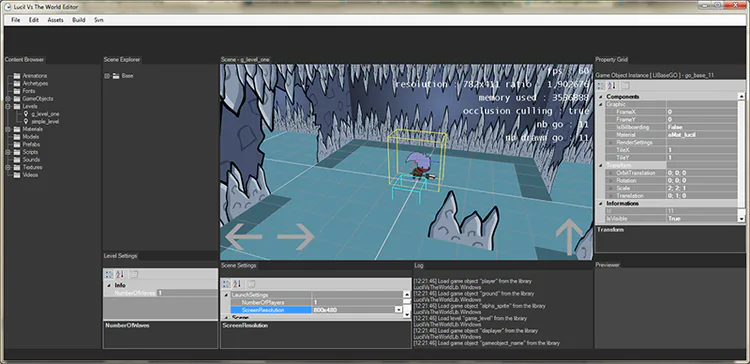This screenshot has width=750, height=364.
Task: Collapse the Graphic property group
Action: 601,104
